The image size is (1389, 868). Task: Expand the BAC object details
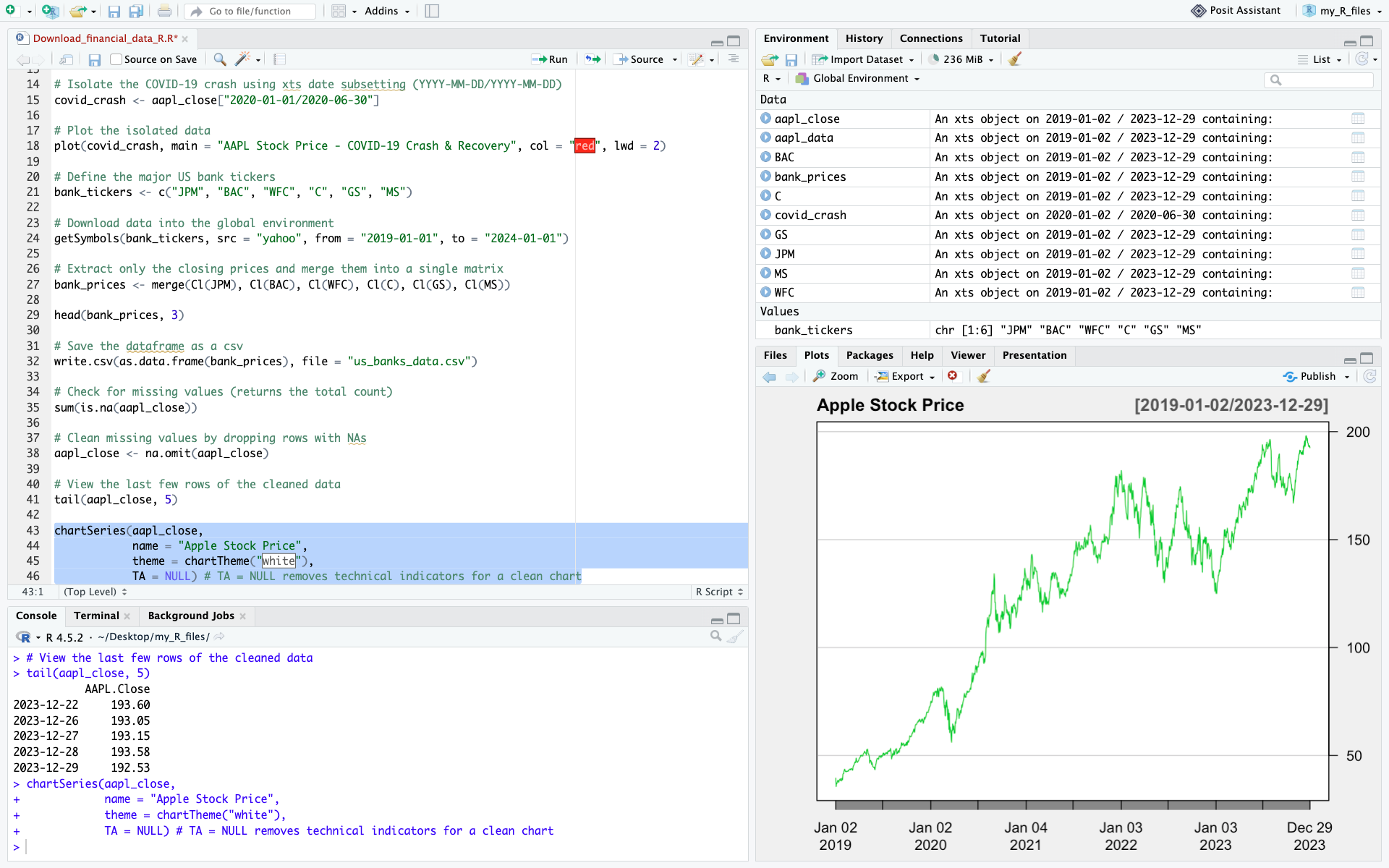765,157
